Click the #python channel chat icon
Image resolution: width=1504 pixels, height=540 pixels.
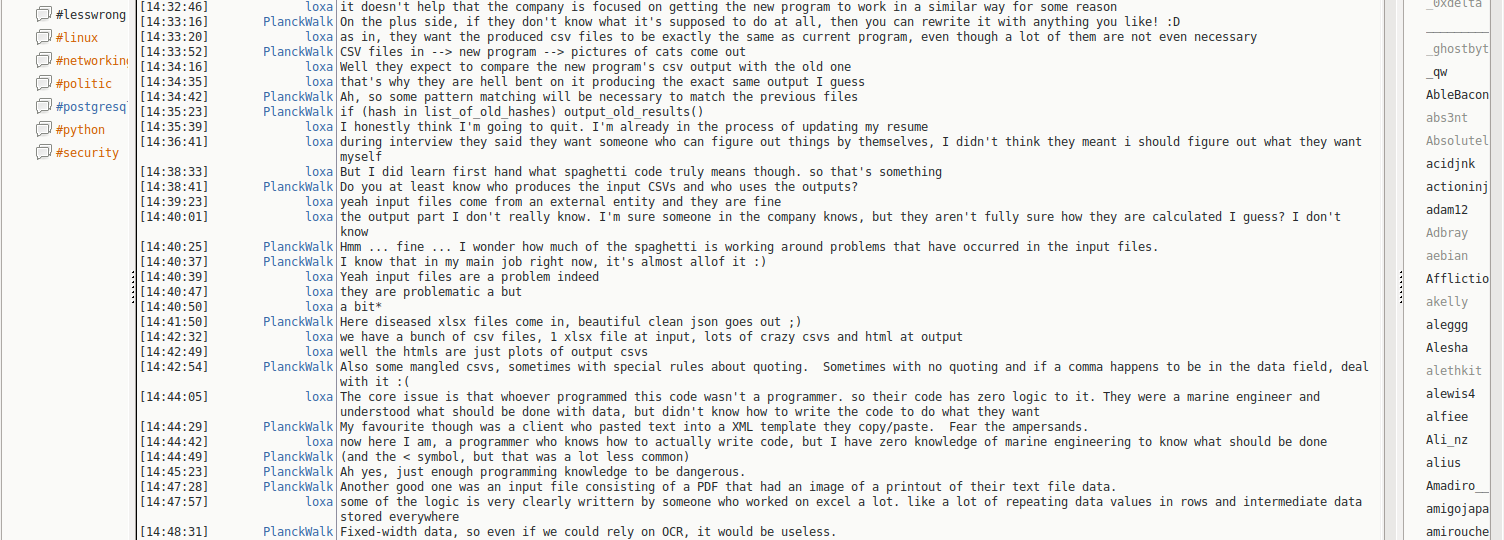[43, 129]
